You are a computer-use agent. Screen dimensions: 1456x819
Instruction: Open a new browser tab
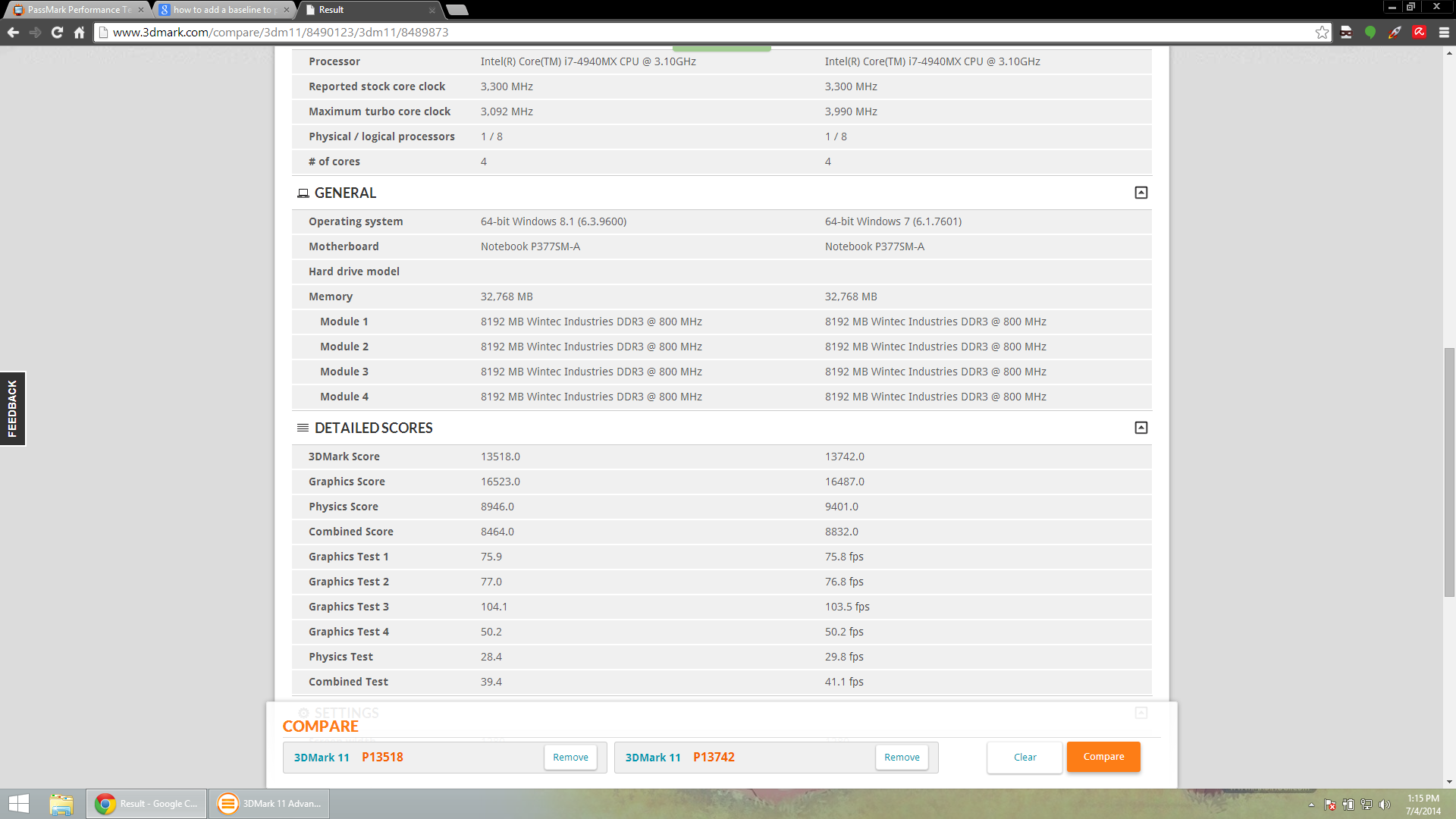point(457,10)
